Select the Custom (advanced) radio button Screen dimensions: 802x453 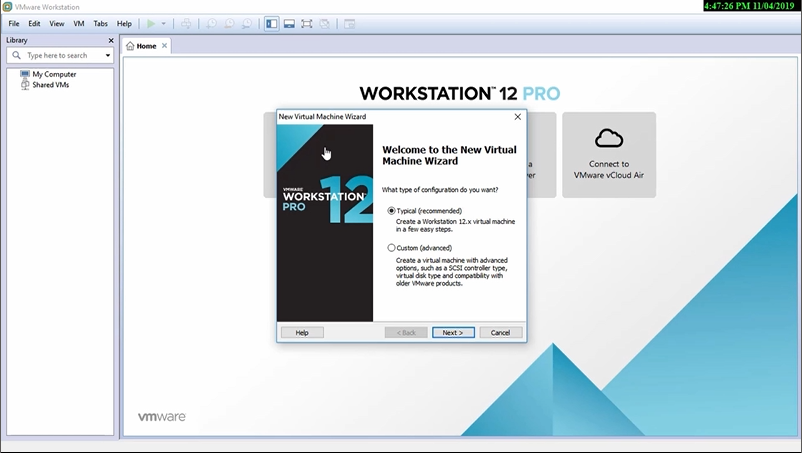coord(391,248)
